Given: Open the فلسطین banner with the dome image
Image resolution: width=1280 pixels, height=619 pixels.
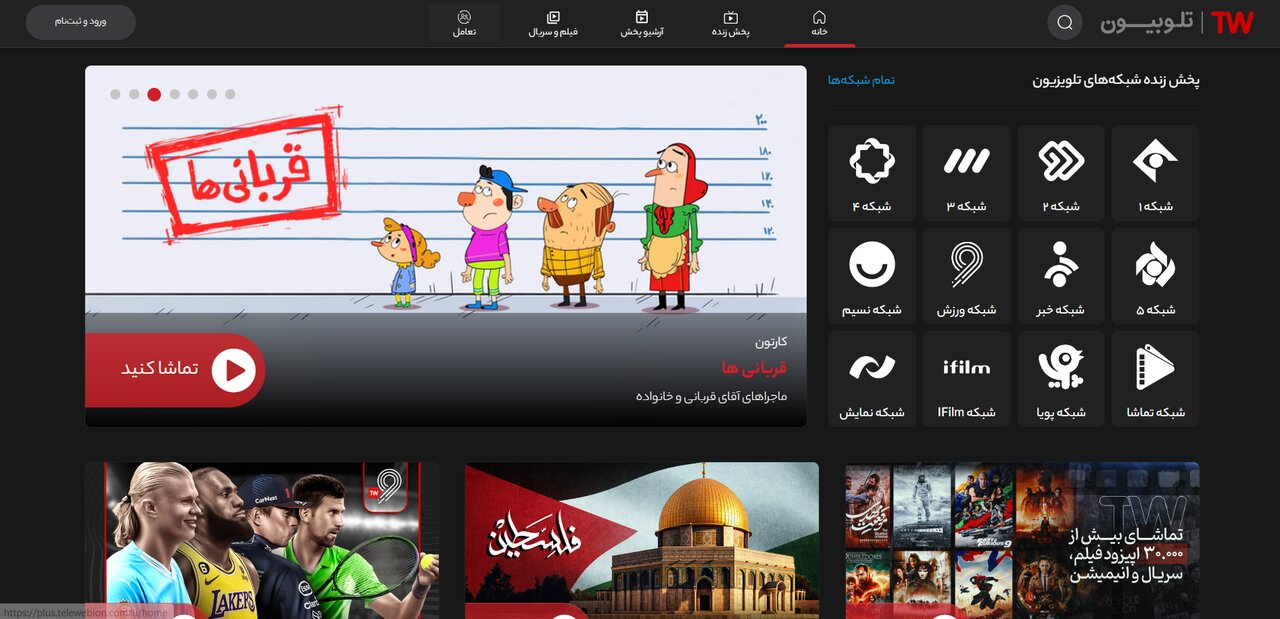Looking at the screenshot, I should [x=641, y=540].
